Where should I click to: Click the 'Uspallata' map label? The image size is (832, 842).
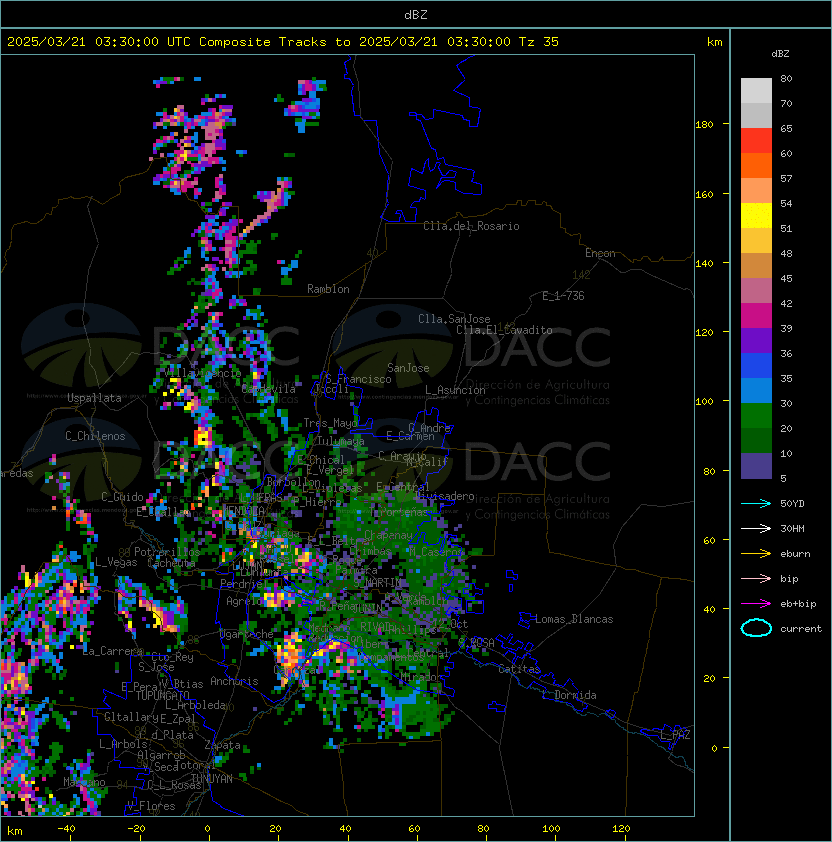(94, 398)
